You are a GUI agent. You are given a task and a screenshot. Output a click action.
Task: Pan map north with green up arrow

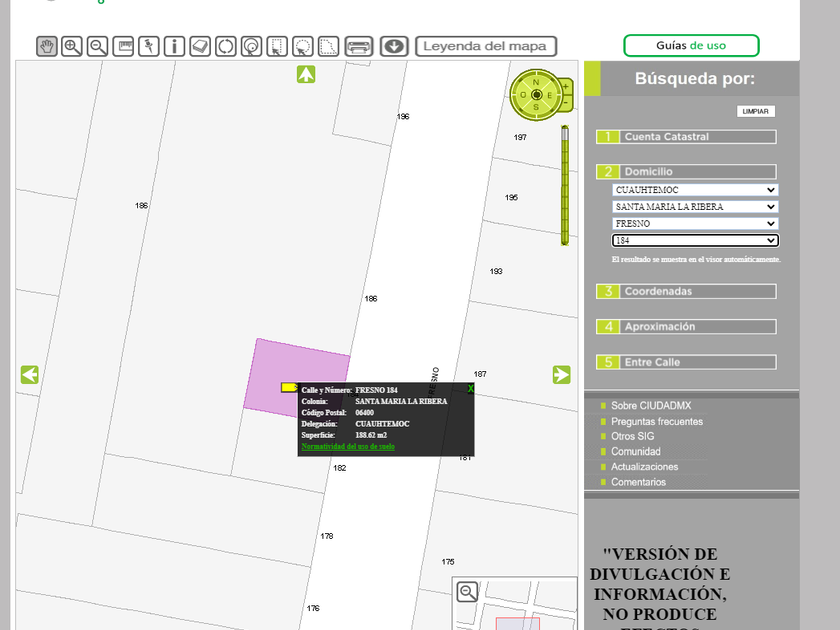point(306,74)
